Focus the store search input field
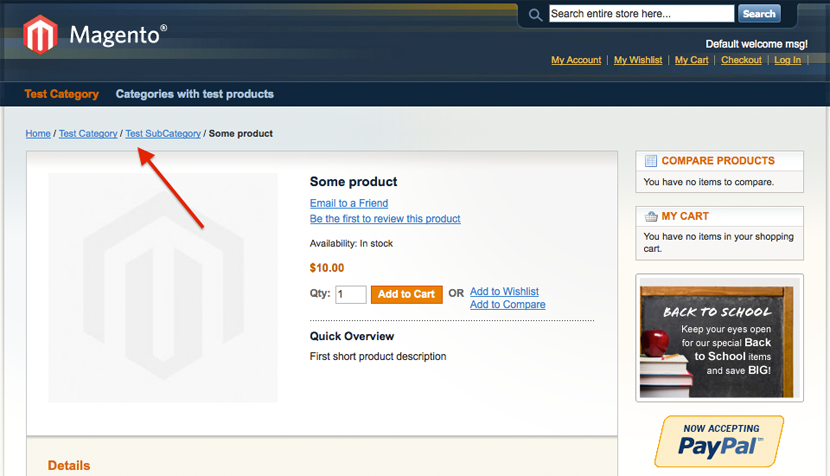The width and height of the screenshot is (830, 476). click(x=641, y=14)
